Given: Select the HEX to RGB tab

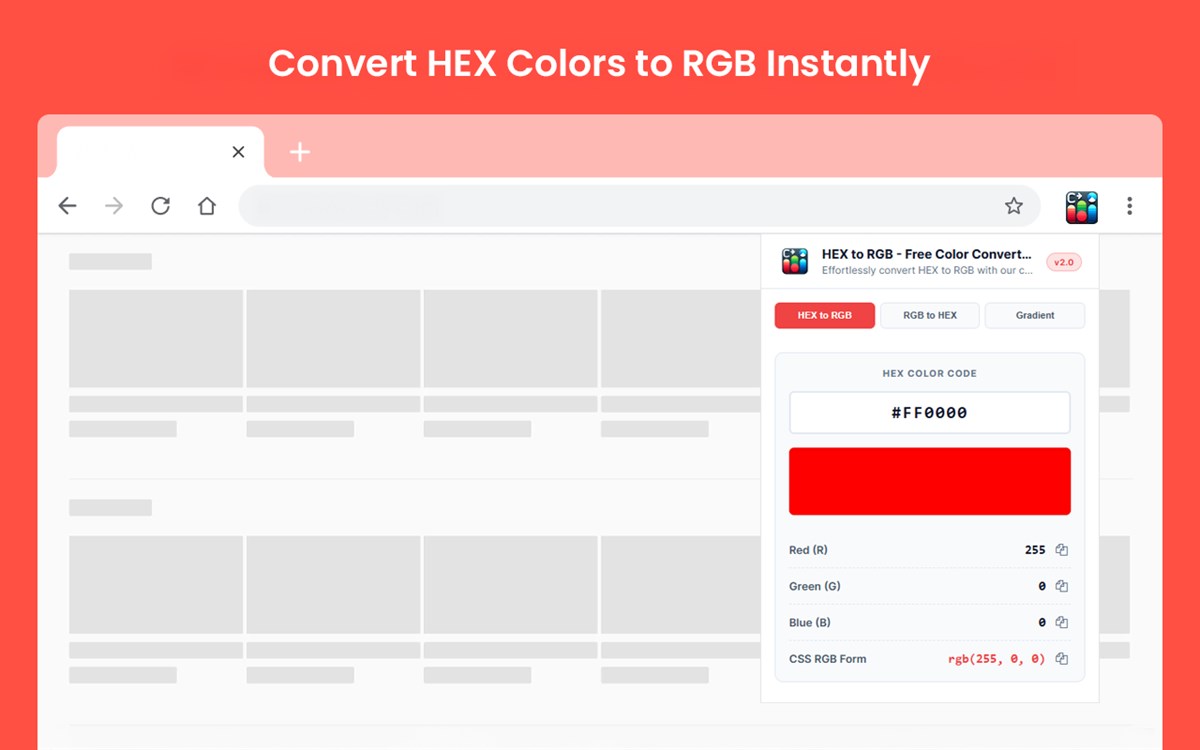Looking at the screenshot, I should pyautogui.click(x=825, y=315).
